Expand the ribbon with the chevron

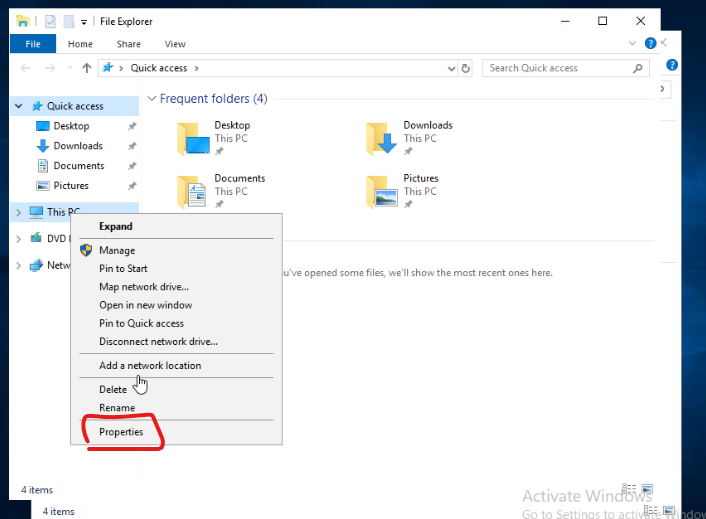click(x=632, y=43)
